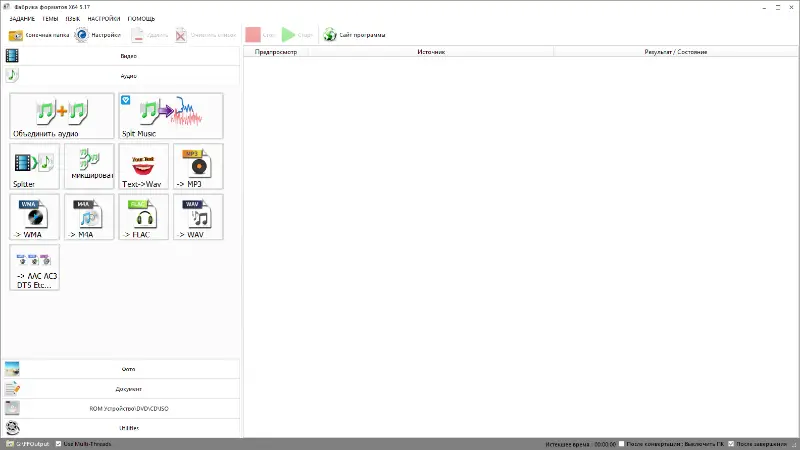Screen dimensions: 800x450
Task: Expand the Документ section
Action: pyautogui.click(x=121, y=389)
